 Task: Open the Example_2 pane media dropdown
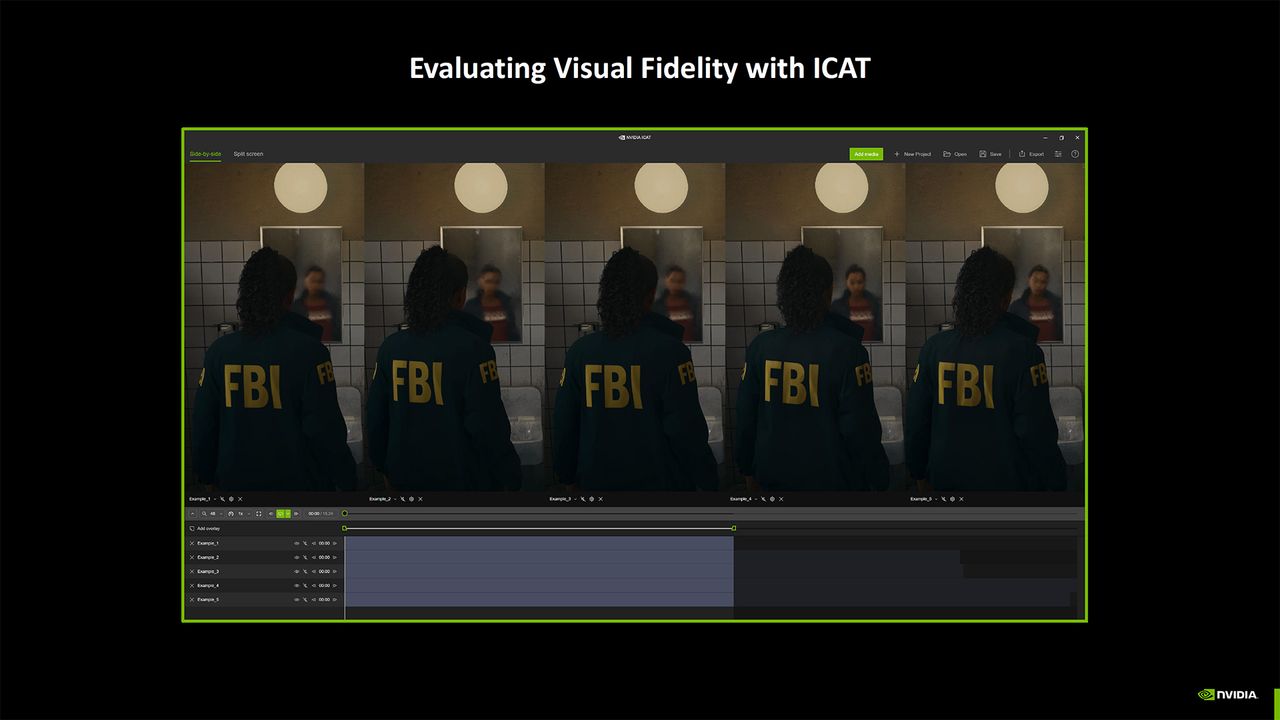click(394, 498)
